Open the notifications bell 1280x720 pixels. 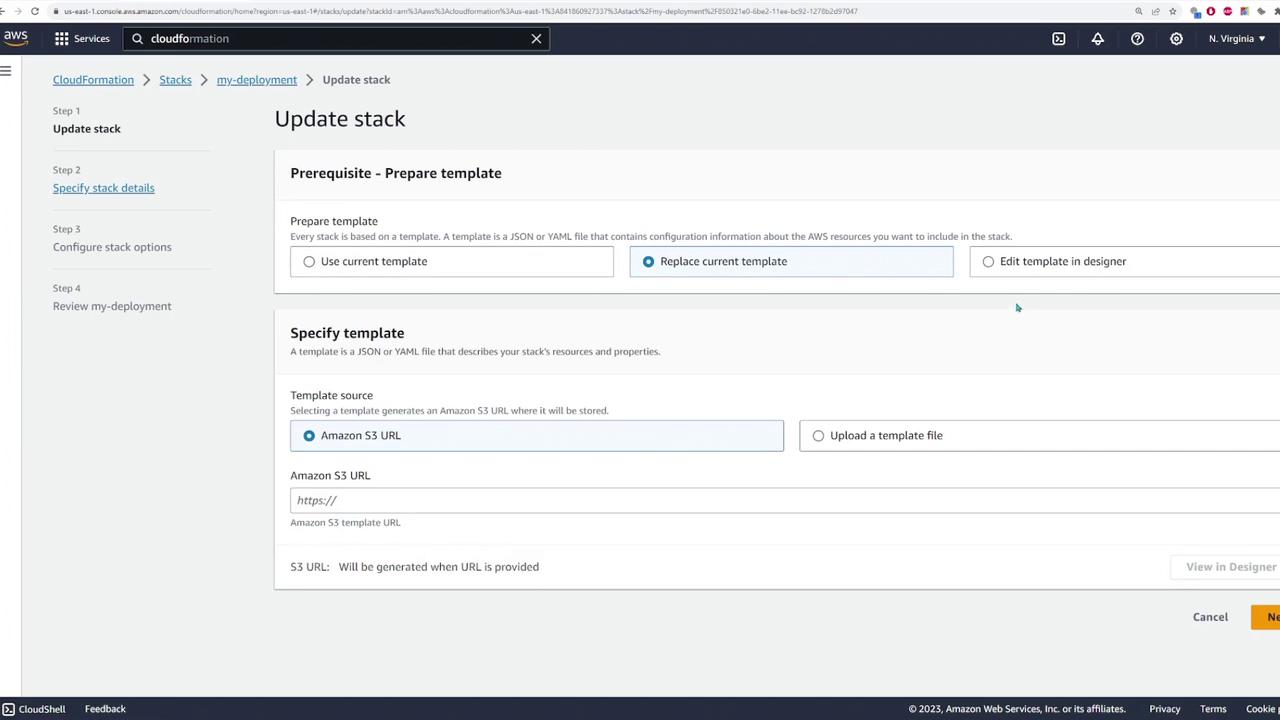click(1097, 38)
